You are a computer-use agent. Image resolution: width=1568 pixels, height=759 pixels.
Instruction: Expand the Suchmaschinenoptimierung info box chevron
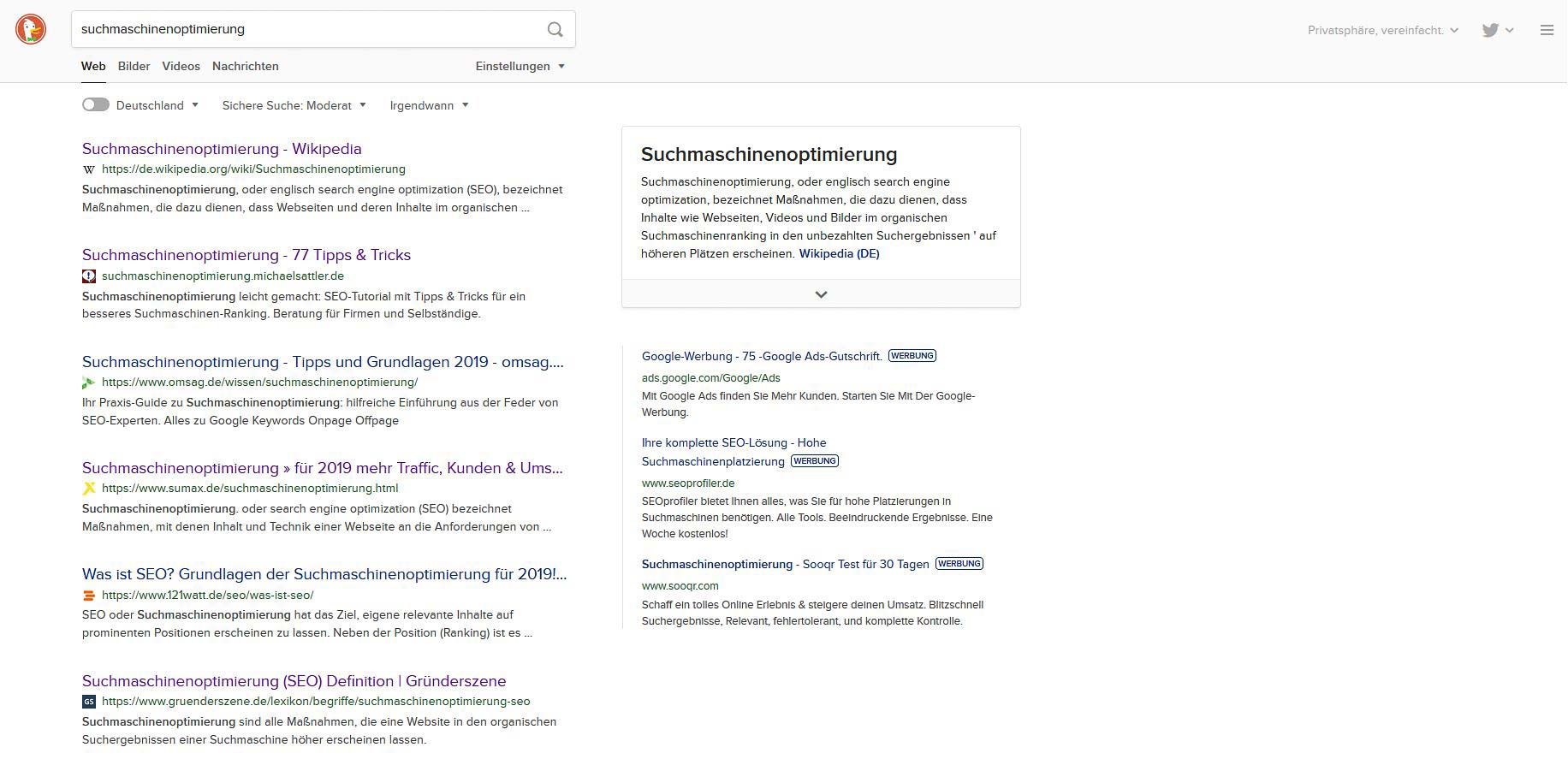[x=821, y=294]
